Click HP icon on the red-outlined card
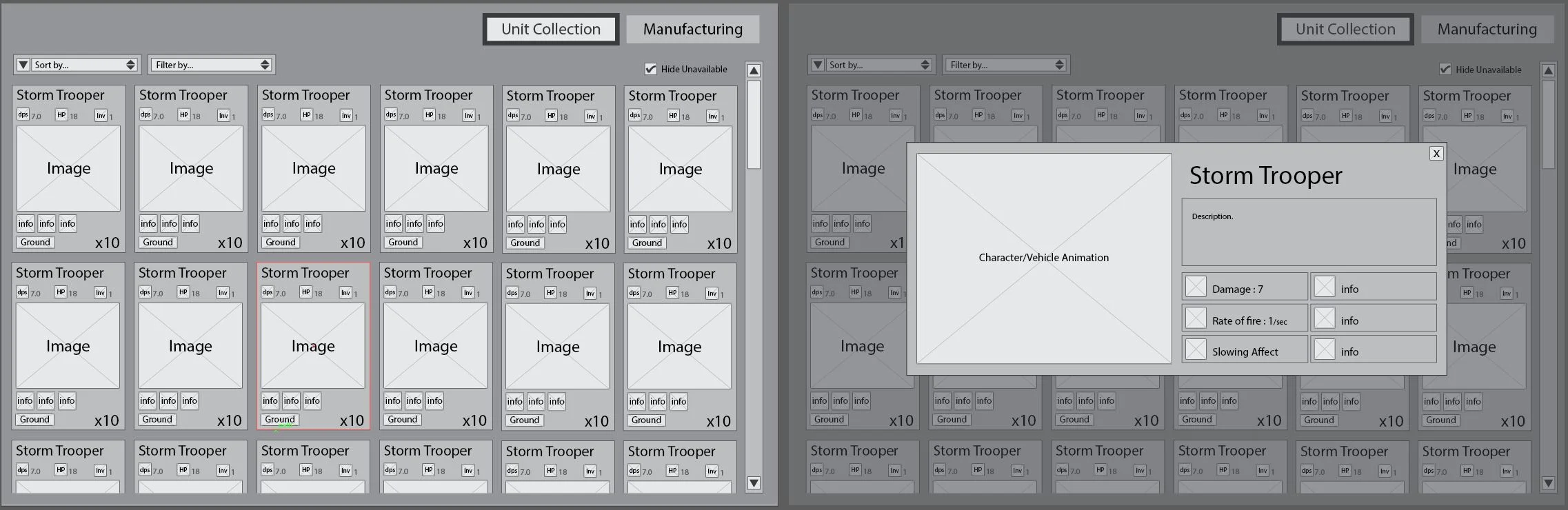Screen dimensions: 1568x510 click(x=305, y=292)
